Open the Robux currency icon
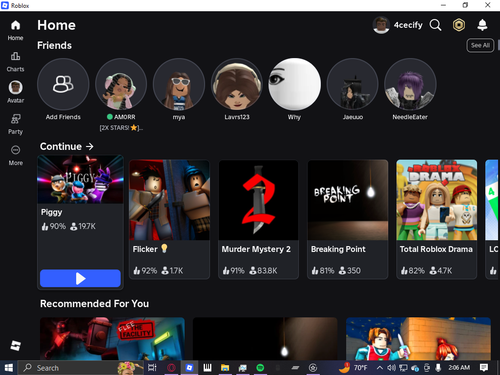 (x=459, y=25)
